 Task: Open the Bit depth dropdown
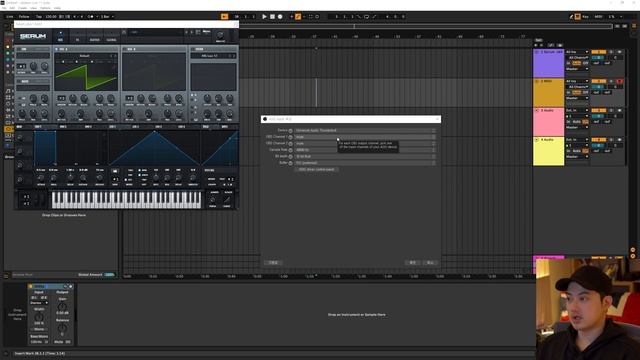[x=365, y=157]
